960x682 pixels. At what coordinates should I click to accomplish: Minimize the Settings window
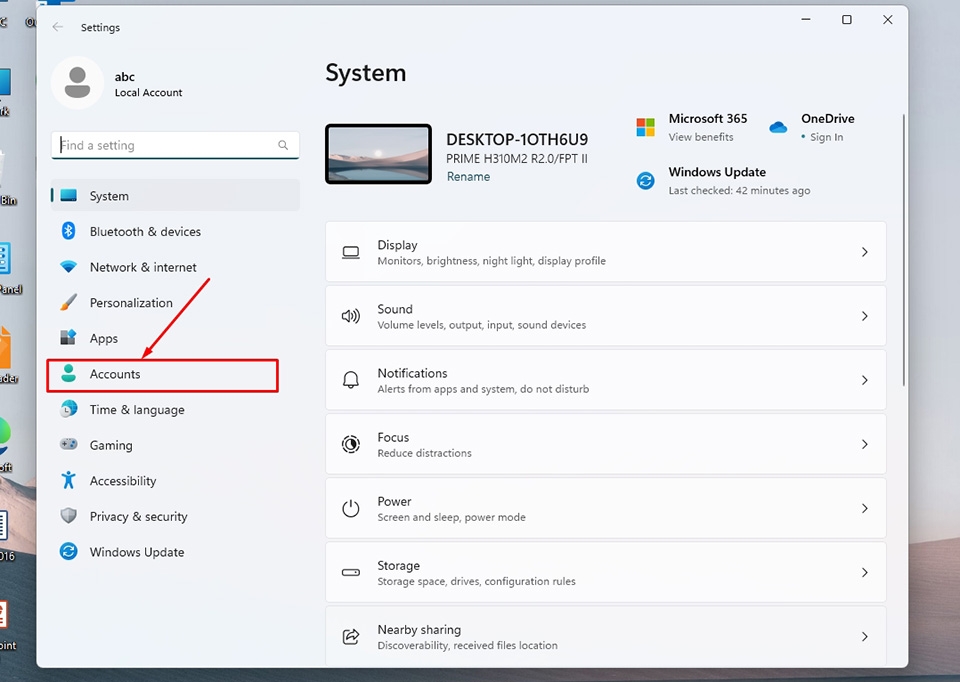[x=806, y=20]
